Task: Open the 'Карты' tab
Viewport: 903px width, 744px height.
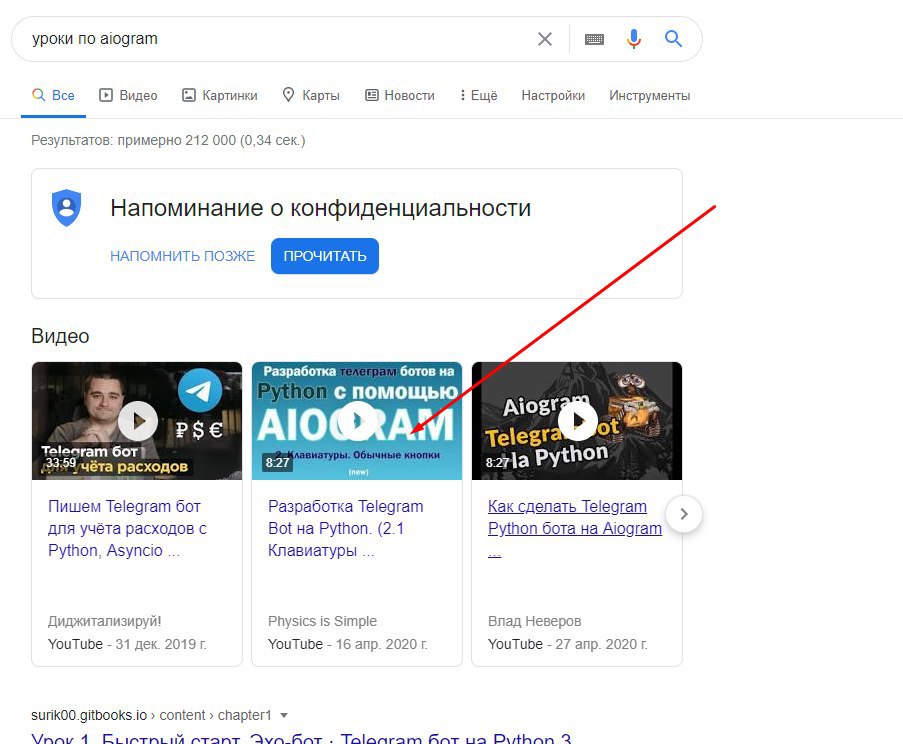Action: (311, 95)
